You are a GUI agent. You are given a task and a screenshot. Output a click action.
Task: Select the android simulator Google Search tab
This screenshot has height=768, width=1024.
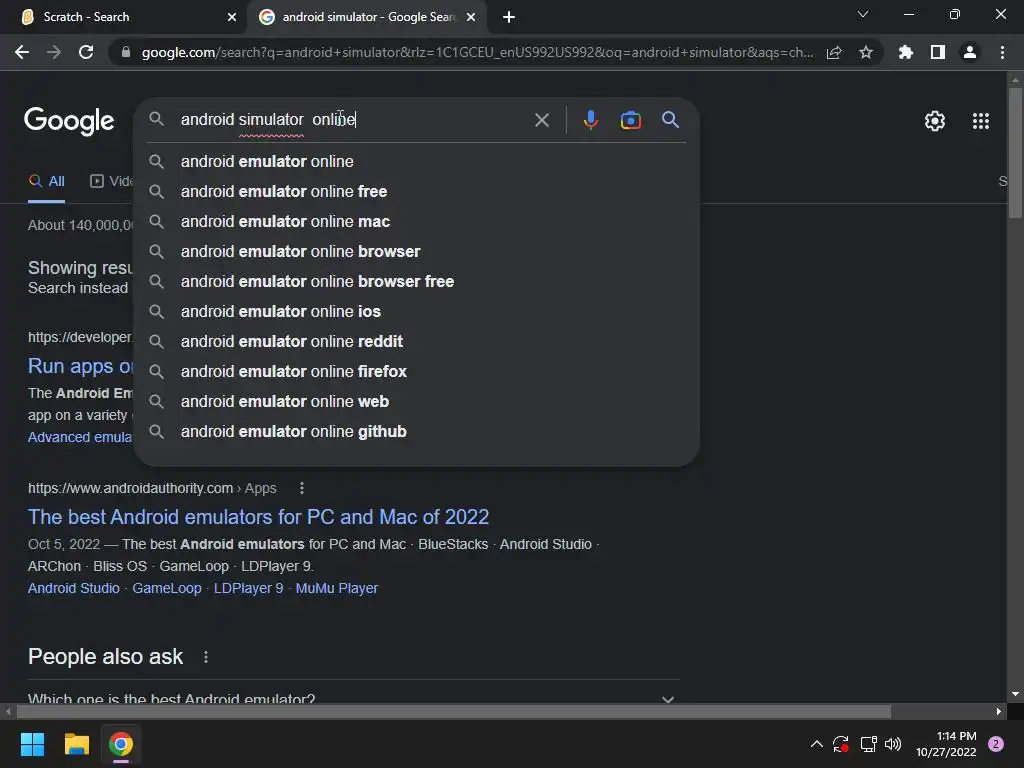[366, 17]
